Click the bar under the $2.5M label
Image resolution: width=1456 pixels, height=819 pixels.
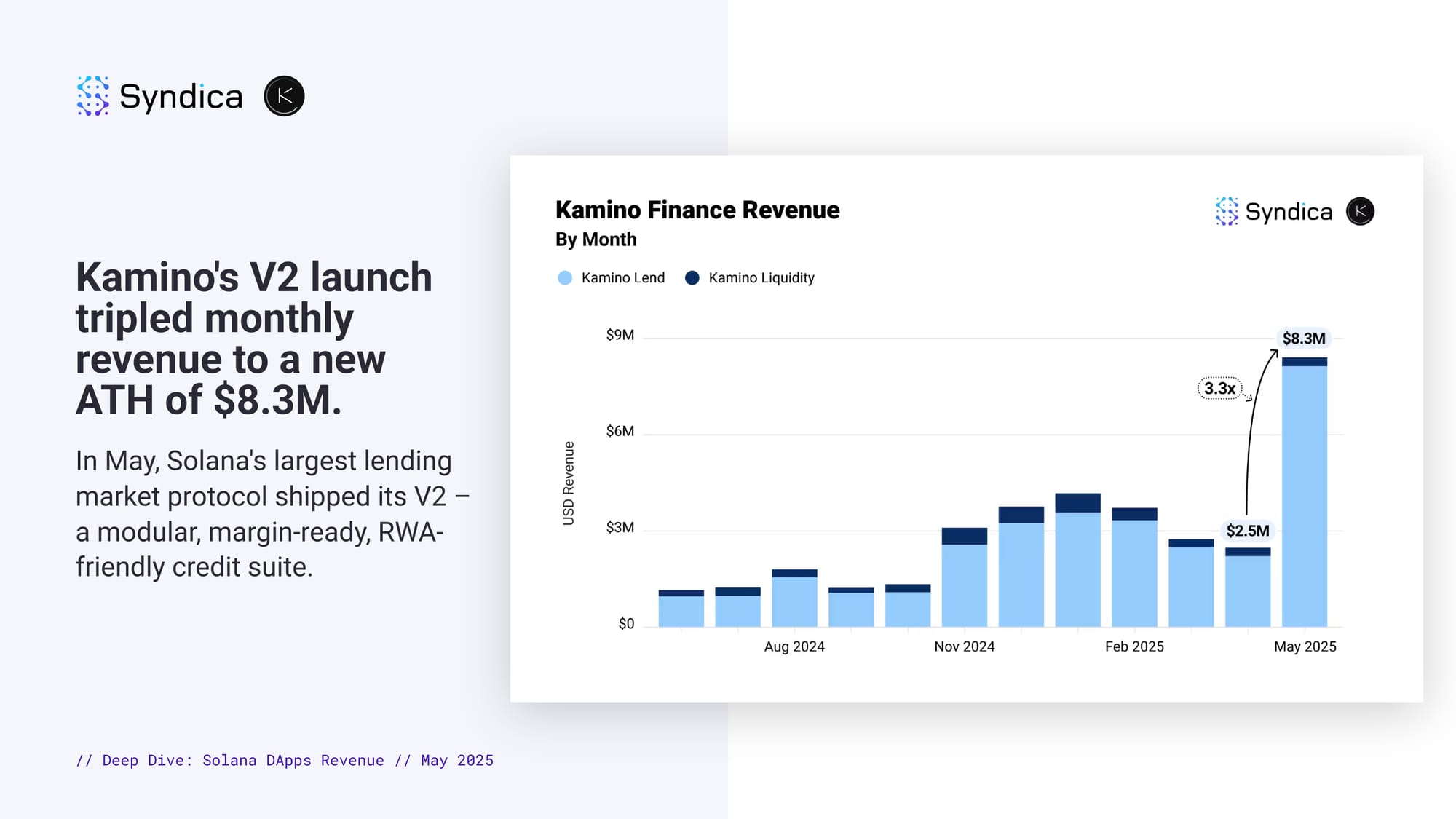(1248, 587)
